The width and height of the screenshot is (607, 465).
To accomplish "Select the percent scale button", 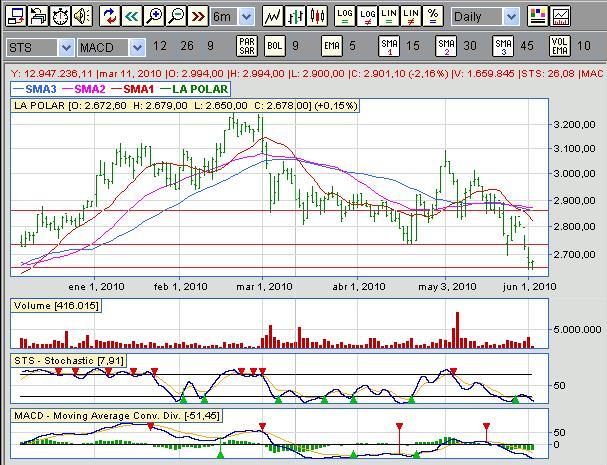I will click(x=433, y=16).
